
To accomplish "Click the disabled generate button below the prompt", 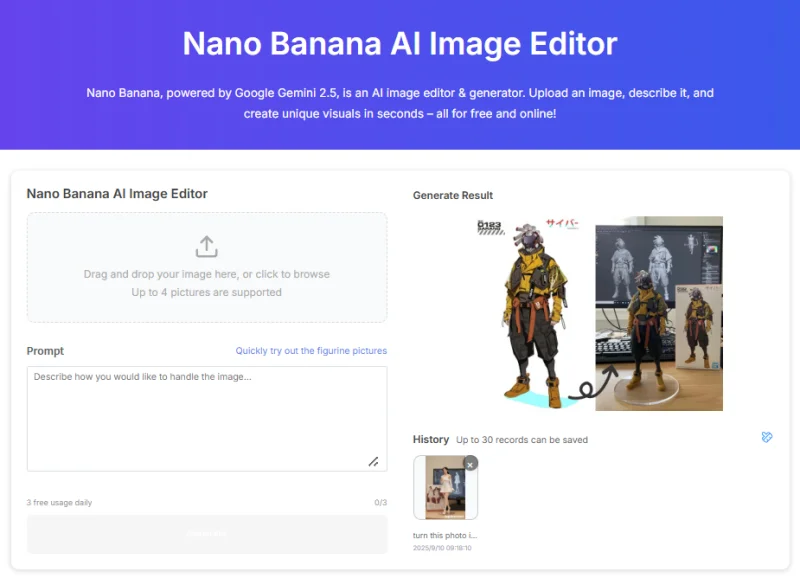I will 207,534.
